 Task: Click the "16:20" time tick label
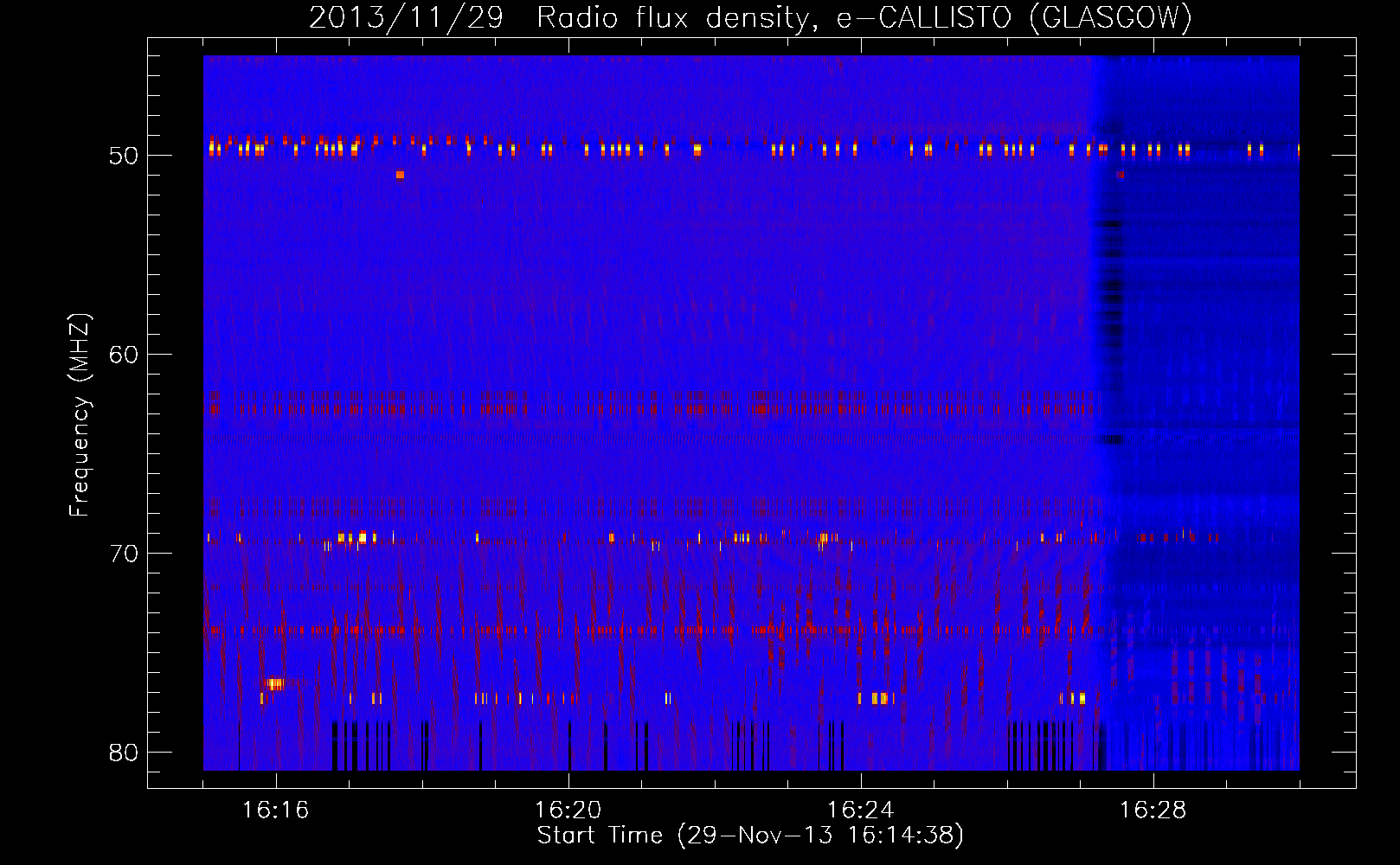tap(568, 811)
